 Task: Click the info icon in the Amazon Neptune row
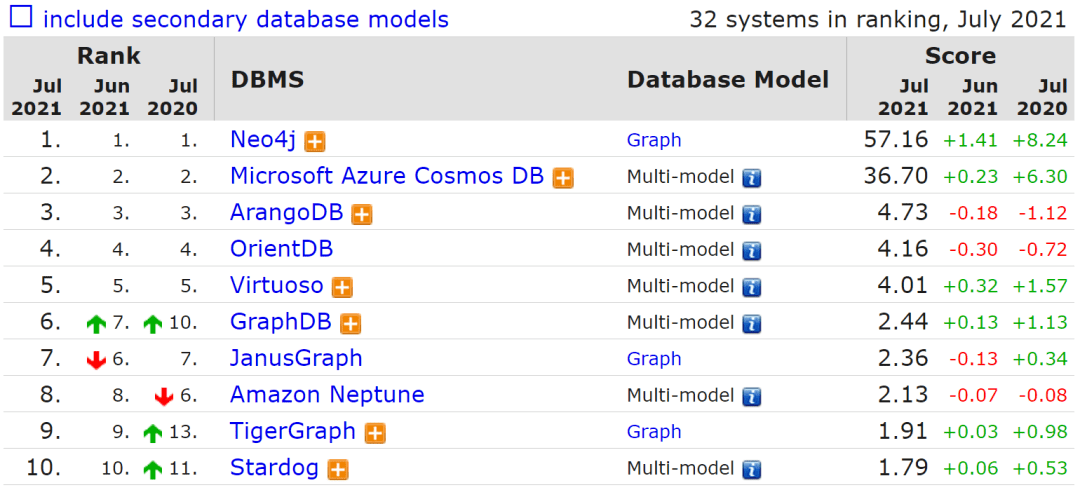(751, 396)
